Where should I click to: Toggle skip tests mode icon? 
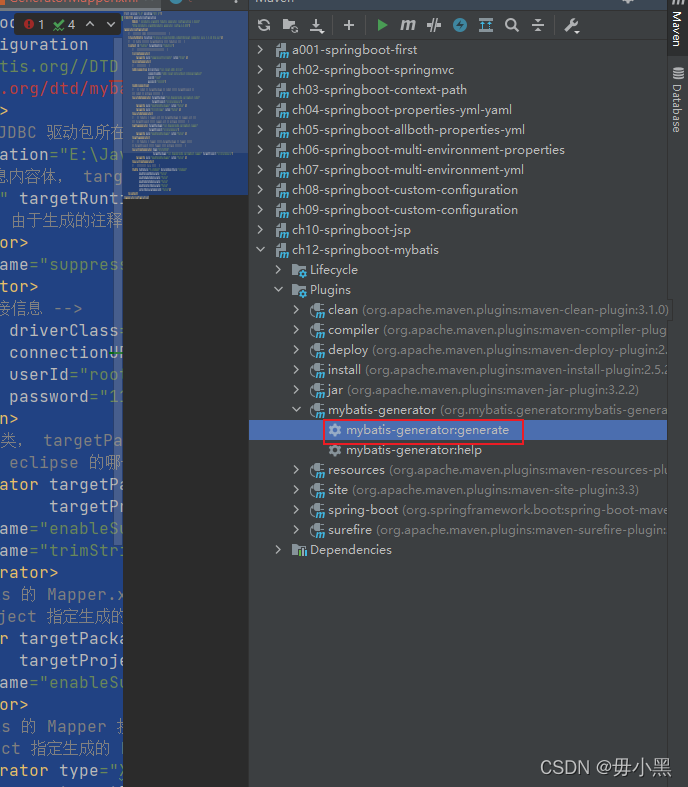(x=434, y=25)
